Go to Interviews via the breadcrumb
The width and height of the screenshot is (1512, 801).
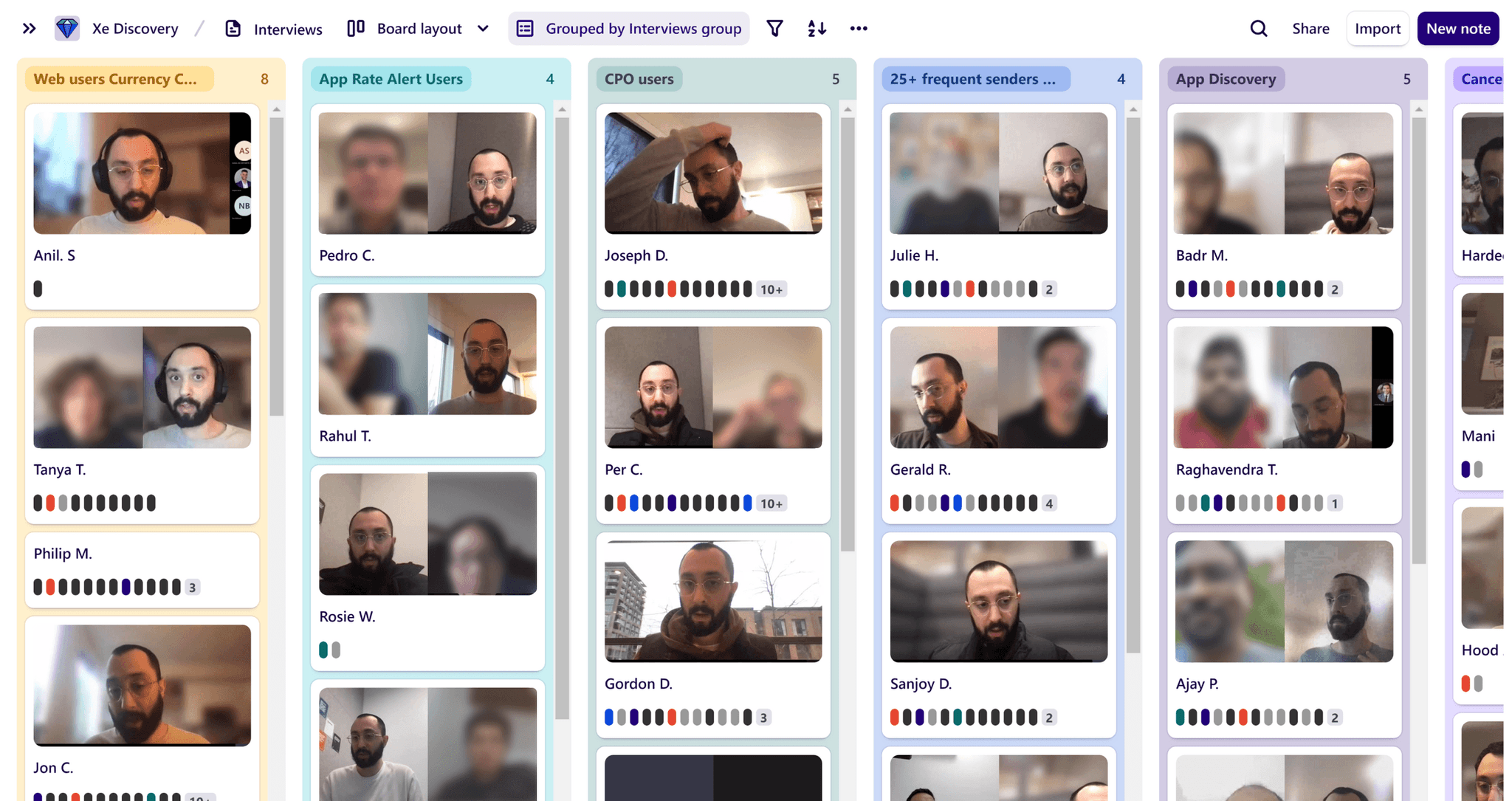pyautogui.click(x=287, y=29)
